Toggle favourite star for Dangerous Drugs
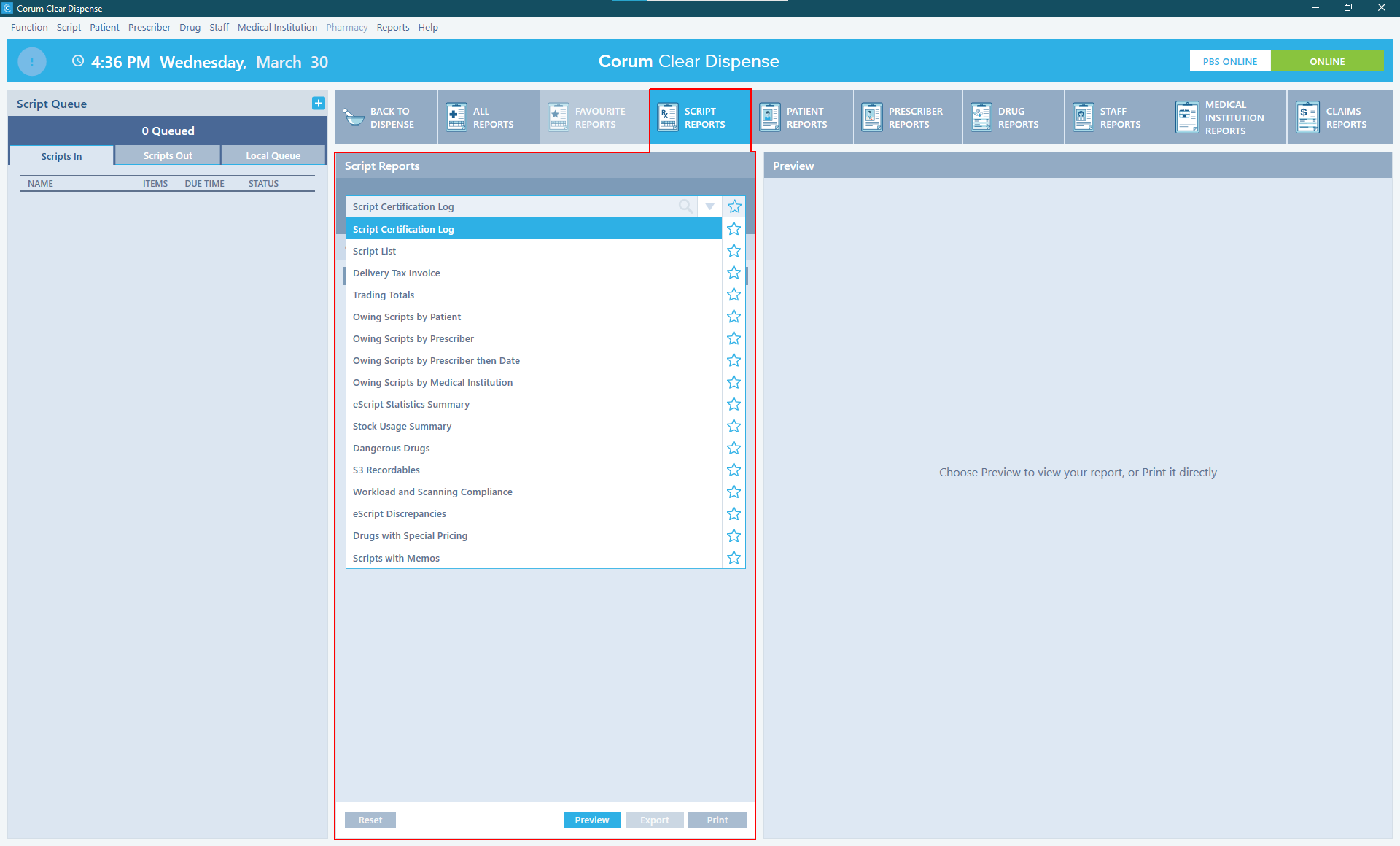The height and width of the screenshot is (846, 1400). tap(734, 448)
